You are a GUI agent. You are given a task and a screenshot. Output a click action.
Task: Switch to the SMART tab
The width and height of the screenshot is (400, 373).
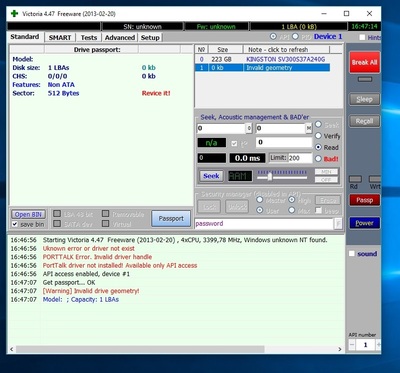60,38
